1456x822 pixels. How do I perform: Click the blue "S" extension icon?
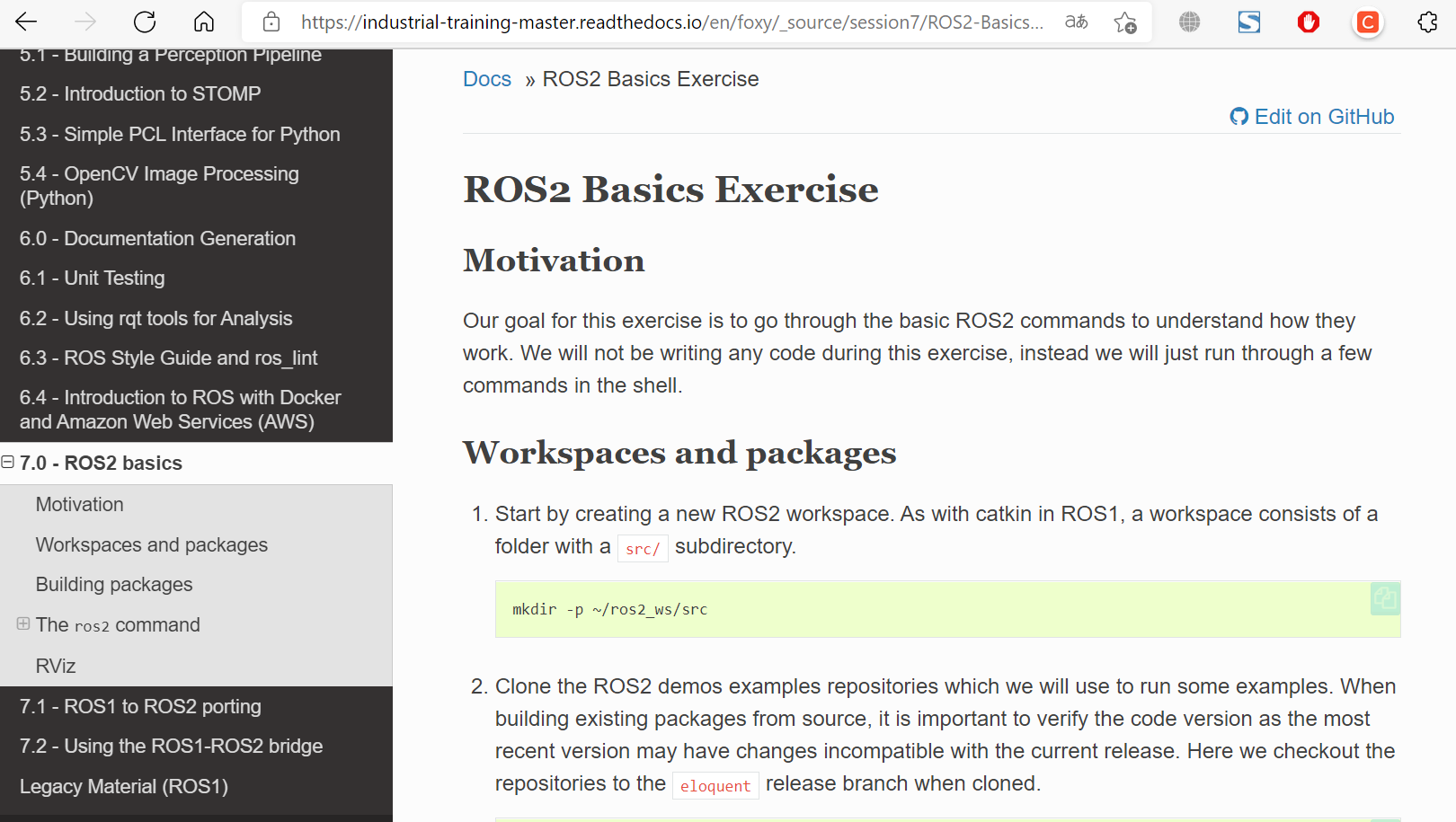[1248, 22]
